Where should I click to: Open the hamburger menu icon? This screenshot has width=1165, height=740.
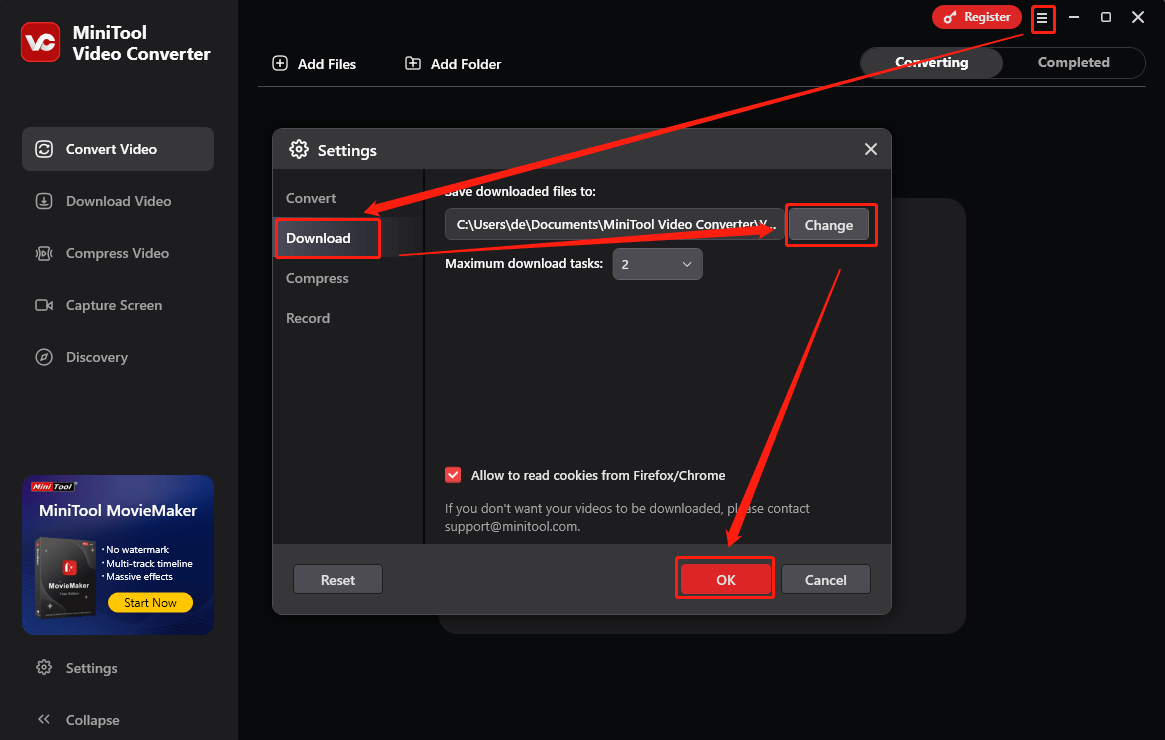[1042, 18]
